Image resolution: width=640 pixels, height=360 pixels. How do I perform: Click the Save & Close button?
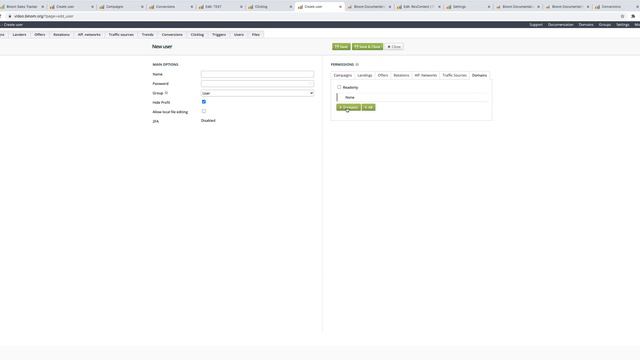[x=367, y=47]
